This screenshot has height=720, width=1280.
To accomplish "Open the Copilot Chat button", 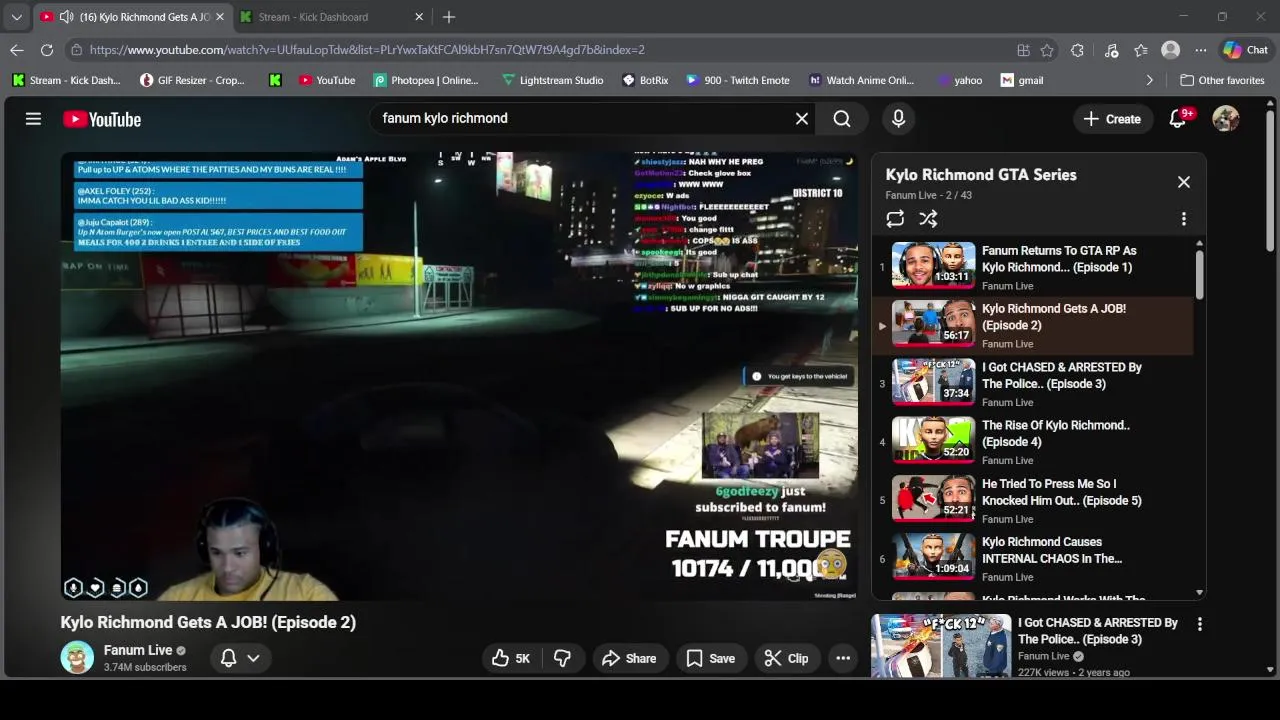I will pyautogui.click(x=1246, y=50).
